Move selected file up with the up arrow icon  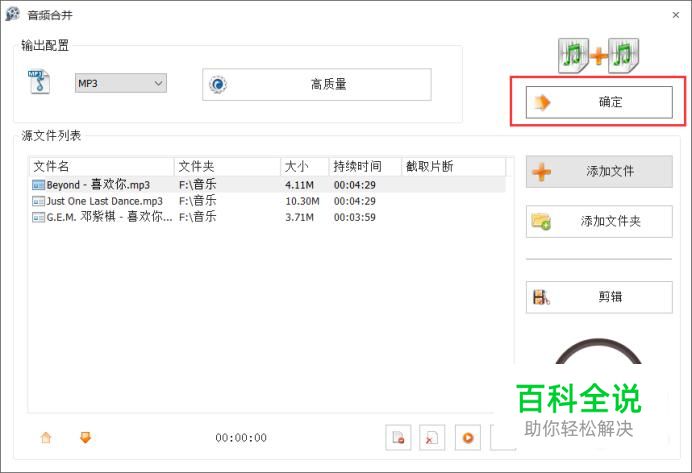46,437
